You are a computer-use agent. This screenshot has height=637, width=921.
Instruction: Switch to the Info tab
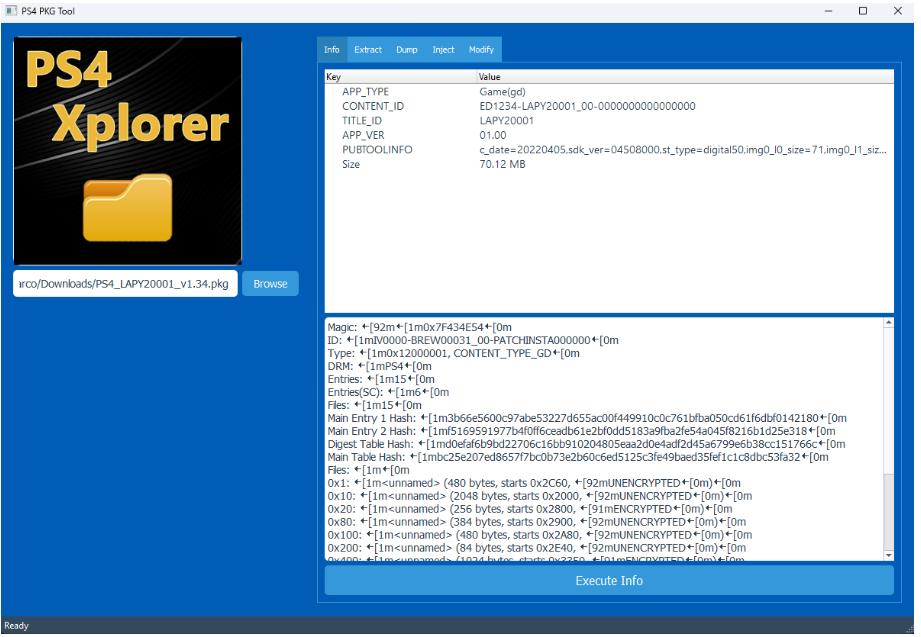tap(331, 50)
